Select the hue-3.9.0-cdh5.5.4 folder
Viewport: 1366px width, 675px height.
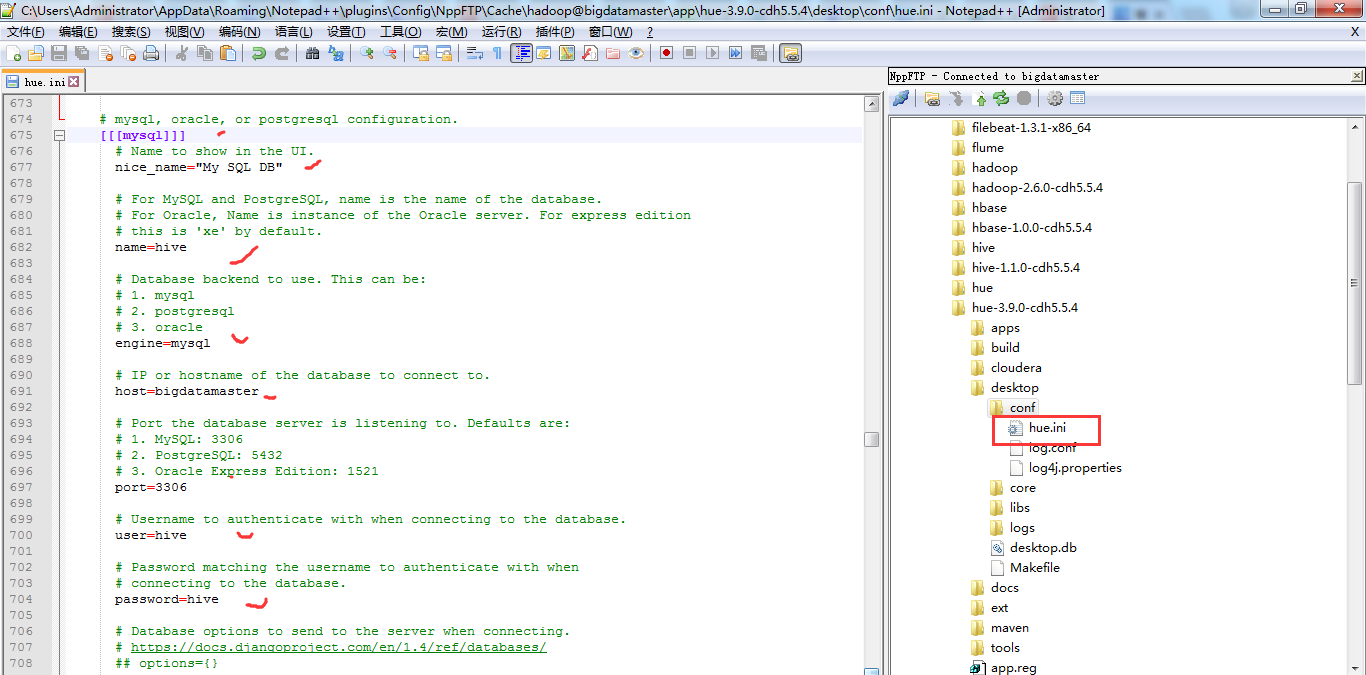coord(1025,308)
